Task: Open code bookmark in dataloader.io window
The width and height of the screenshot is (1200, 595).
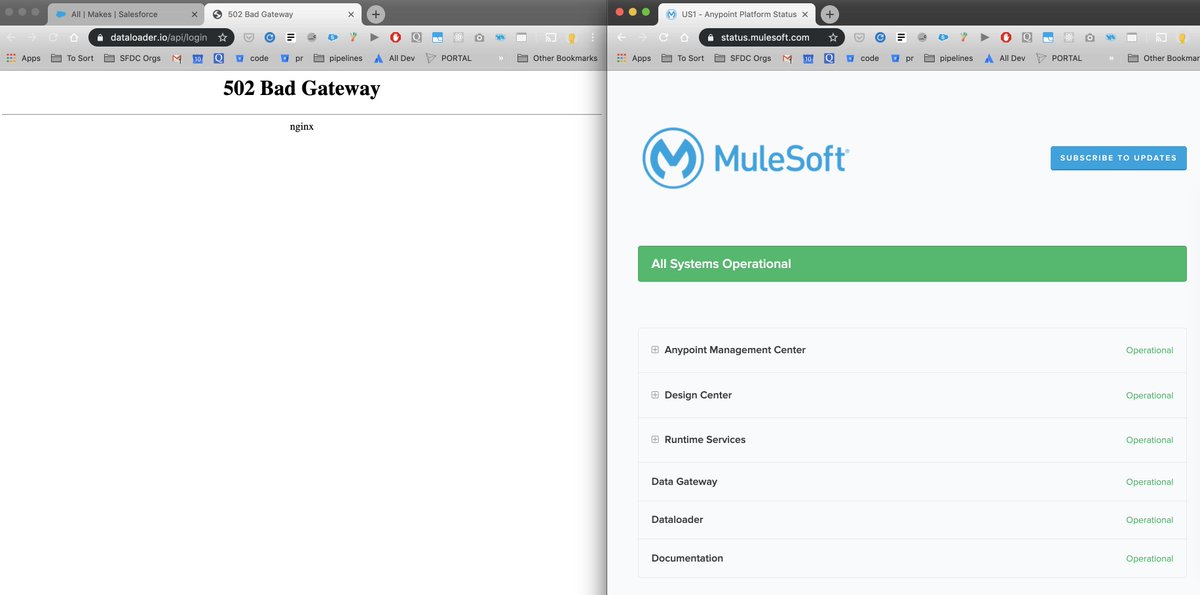Action: (251, 58)
